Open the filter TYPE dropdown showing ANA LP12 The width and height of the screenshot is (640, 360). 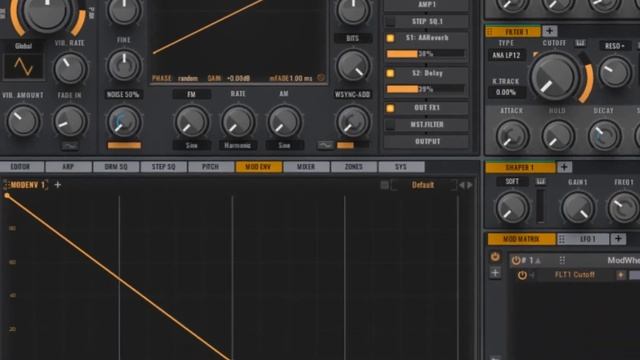506,55
